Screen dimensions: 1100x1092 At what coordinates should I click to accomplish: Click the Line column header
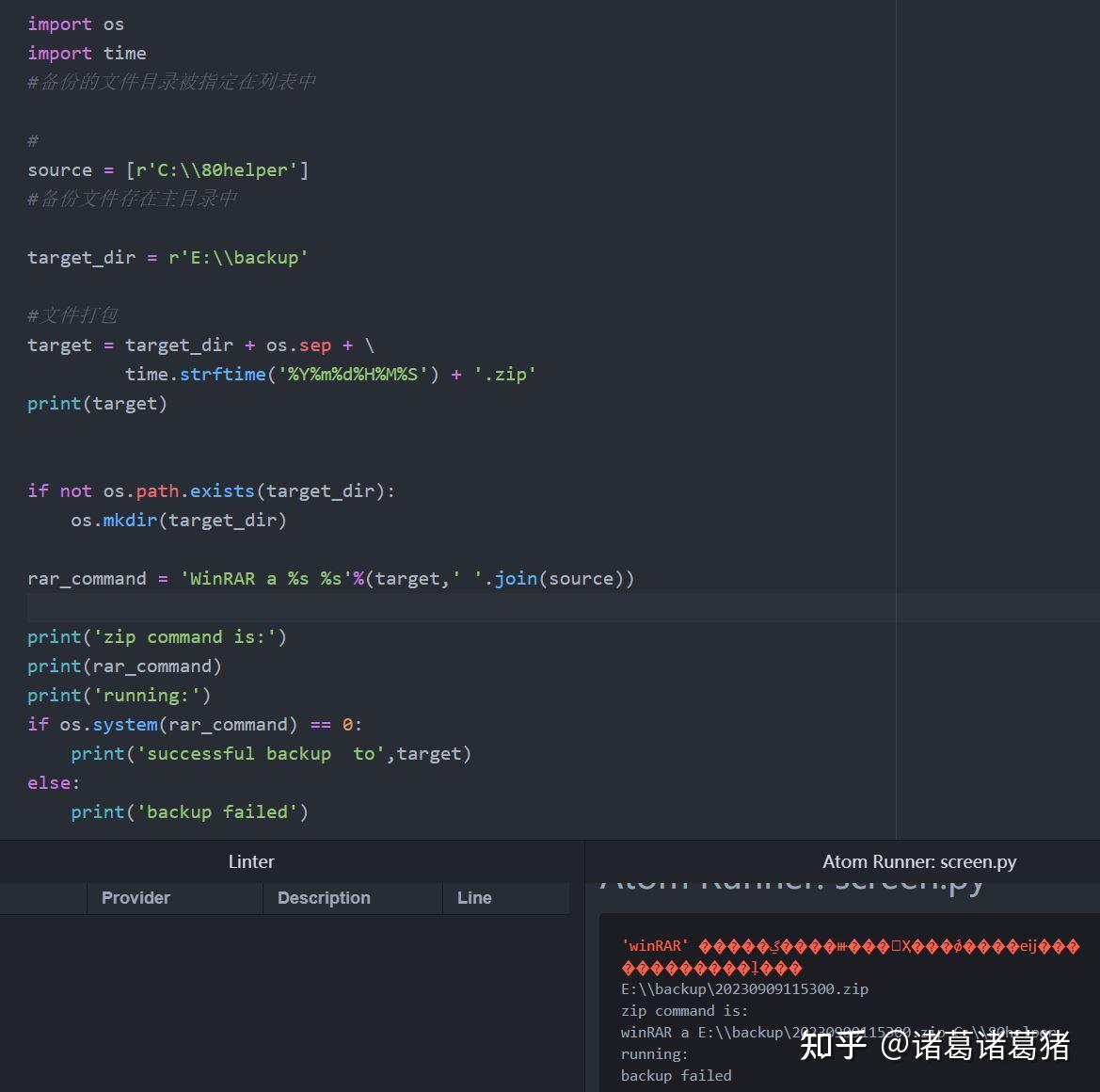tap(474, 897)
